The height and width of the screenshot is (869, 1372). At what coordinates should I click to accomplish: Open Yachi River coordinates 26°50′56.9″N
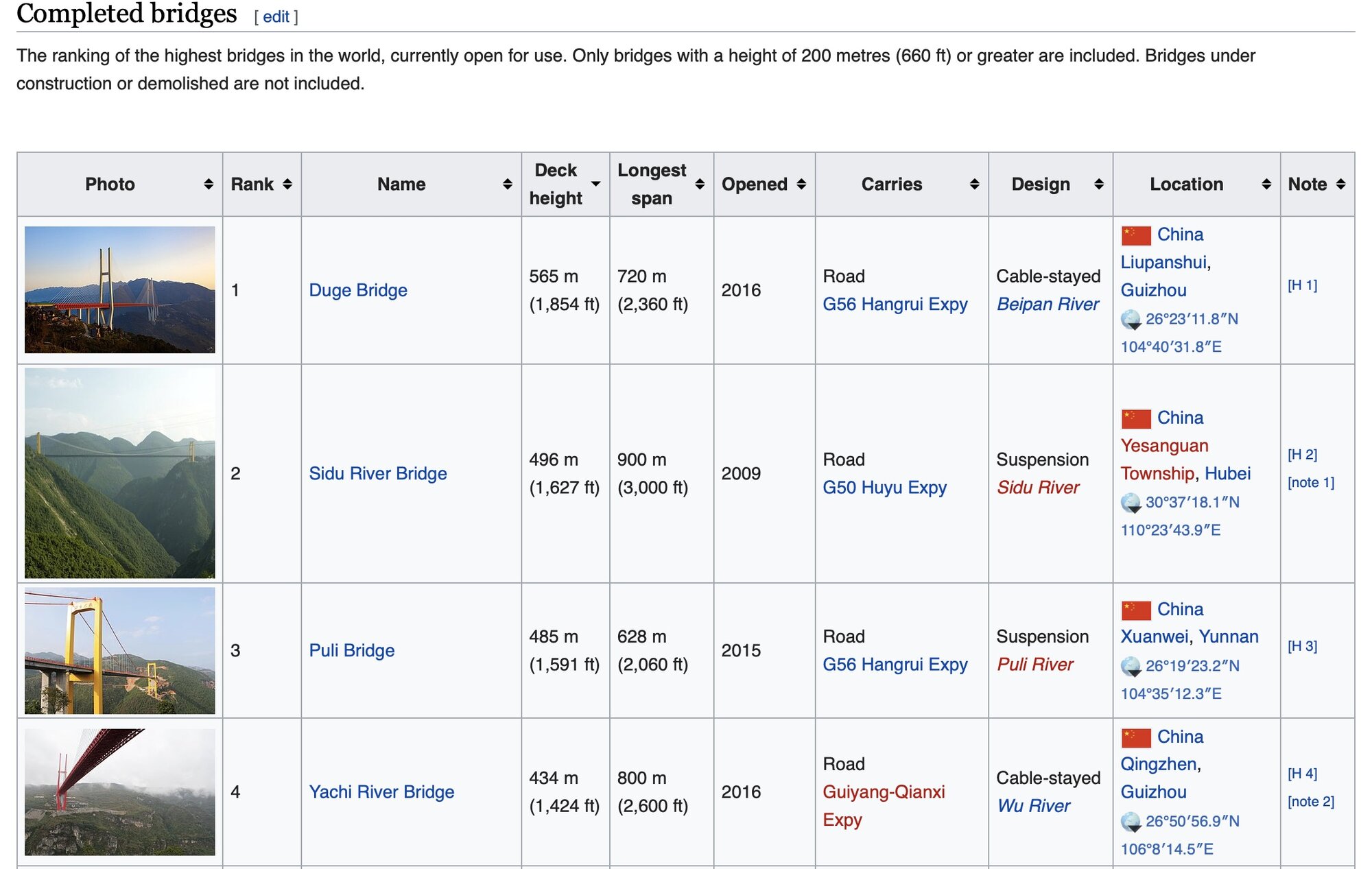(x=1192, y=821)
